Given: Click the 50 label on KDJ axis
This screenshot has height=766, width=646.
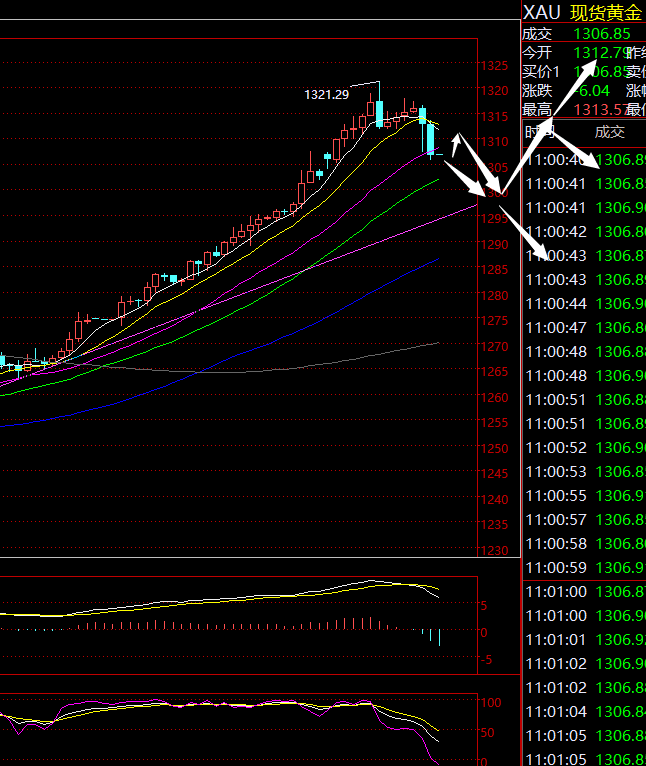Looking at the screenshot, I should point(488,733).
